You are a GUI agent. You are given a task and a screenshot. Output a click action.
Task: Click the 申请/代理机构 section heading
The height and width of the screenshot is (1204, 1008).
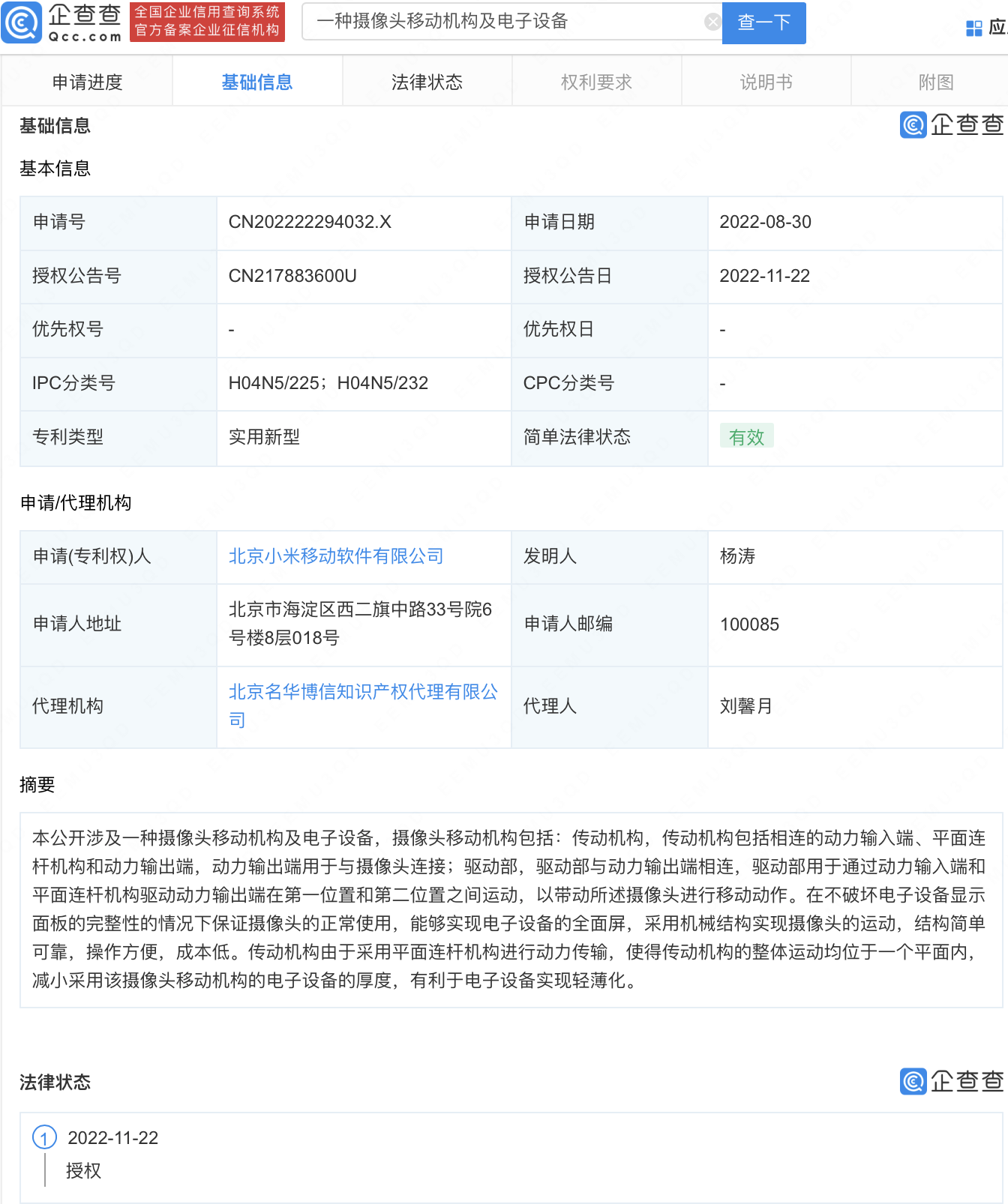pyautogui.click(x=76, y=503)
